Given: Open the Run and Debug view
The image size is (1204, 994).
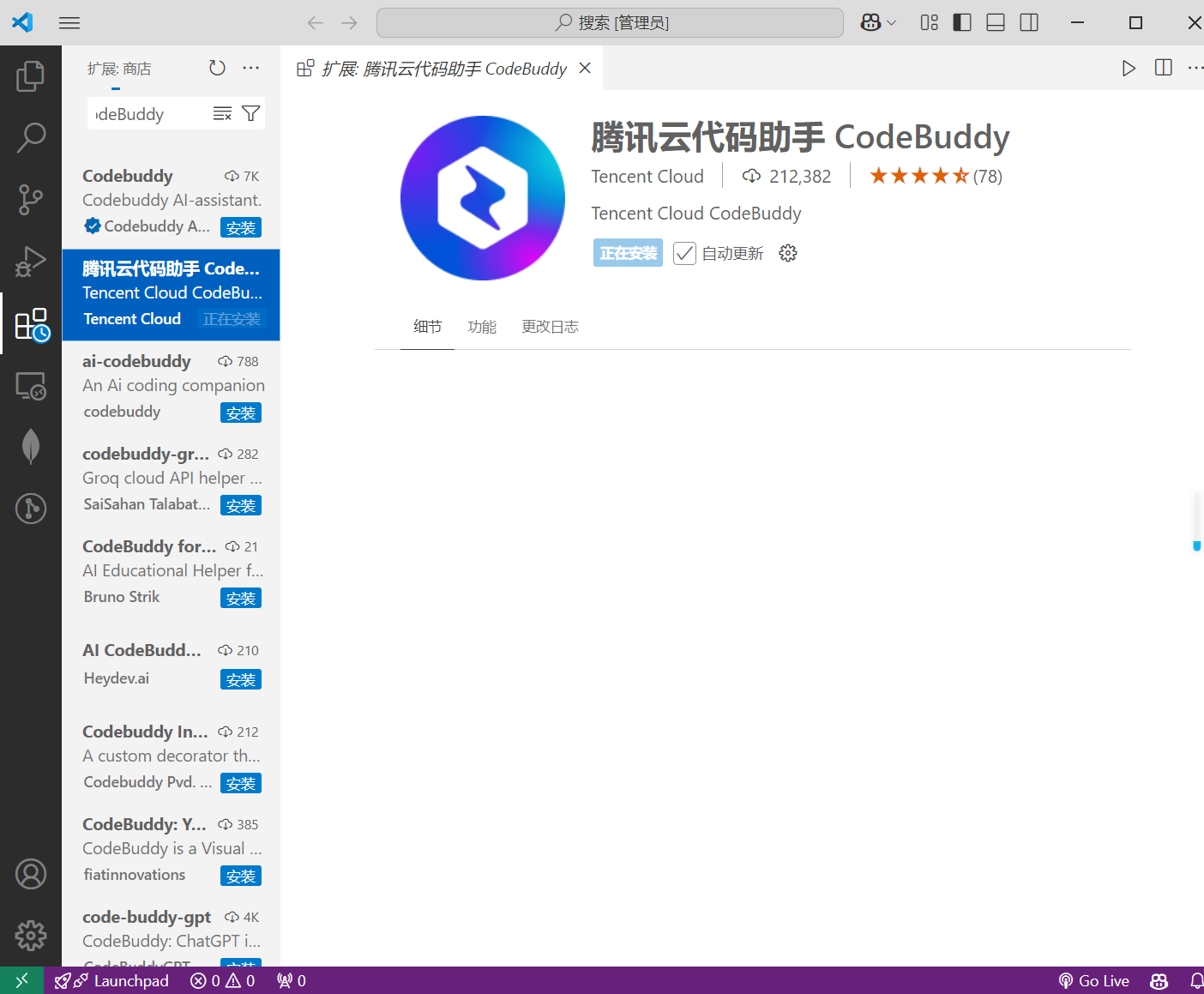Looking at the screenshot, I should (31, 262).
